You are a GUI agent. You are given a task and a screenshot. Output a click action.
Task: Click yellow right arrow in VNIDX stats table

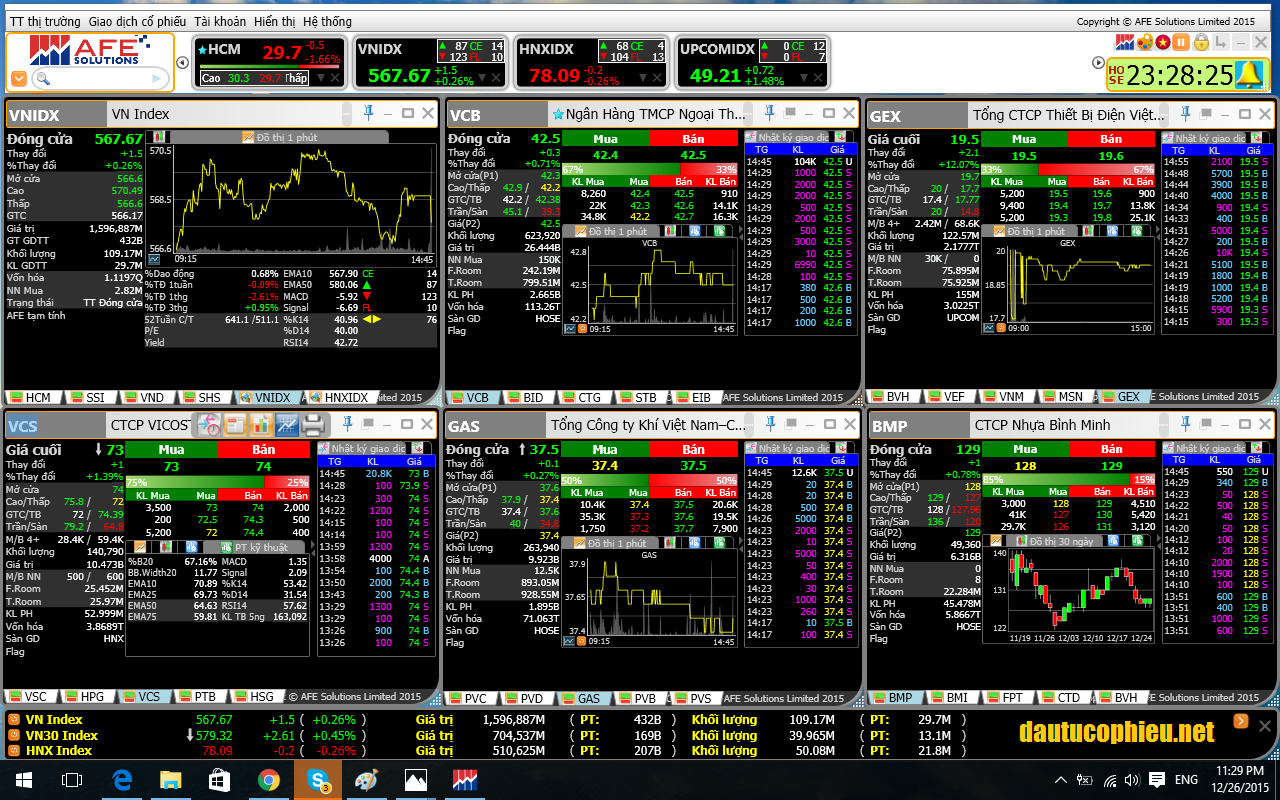click(377, 319)
